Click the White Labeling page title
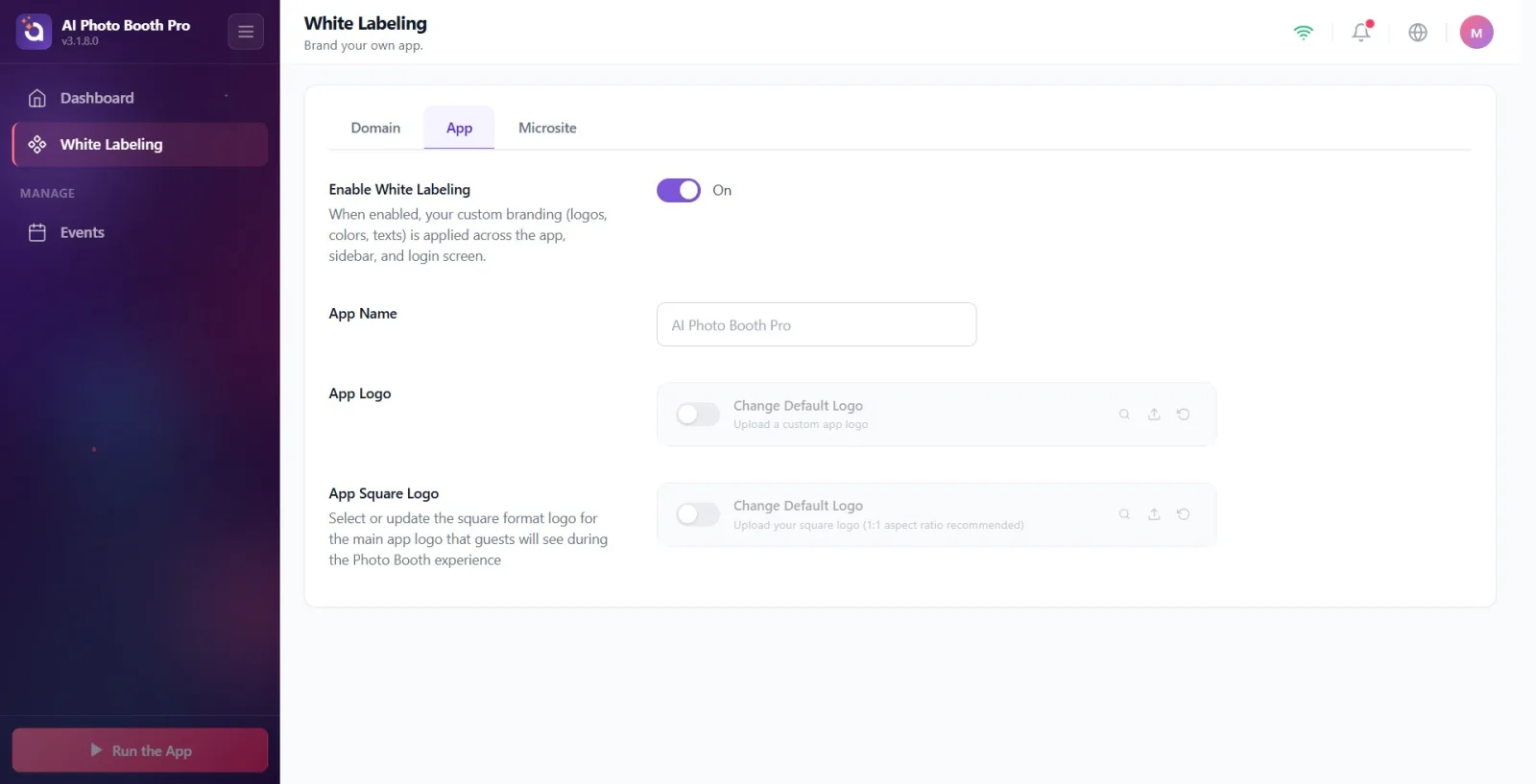The width and height of the screenshot is (1536, 784). pyautogui.click(x=366, y=23)
